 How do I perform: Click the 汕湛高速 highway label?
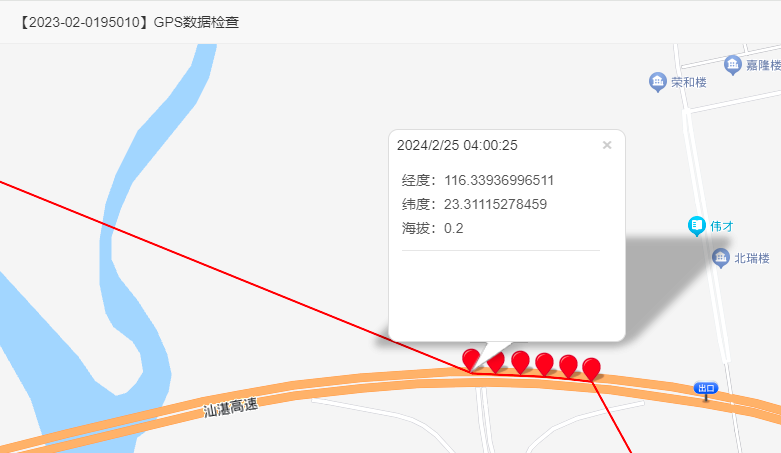(x=230, y=406)
